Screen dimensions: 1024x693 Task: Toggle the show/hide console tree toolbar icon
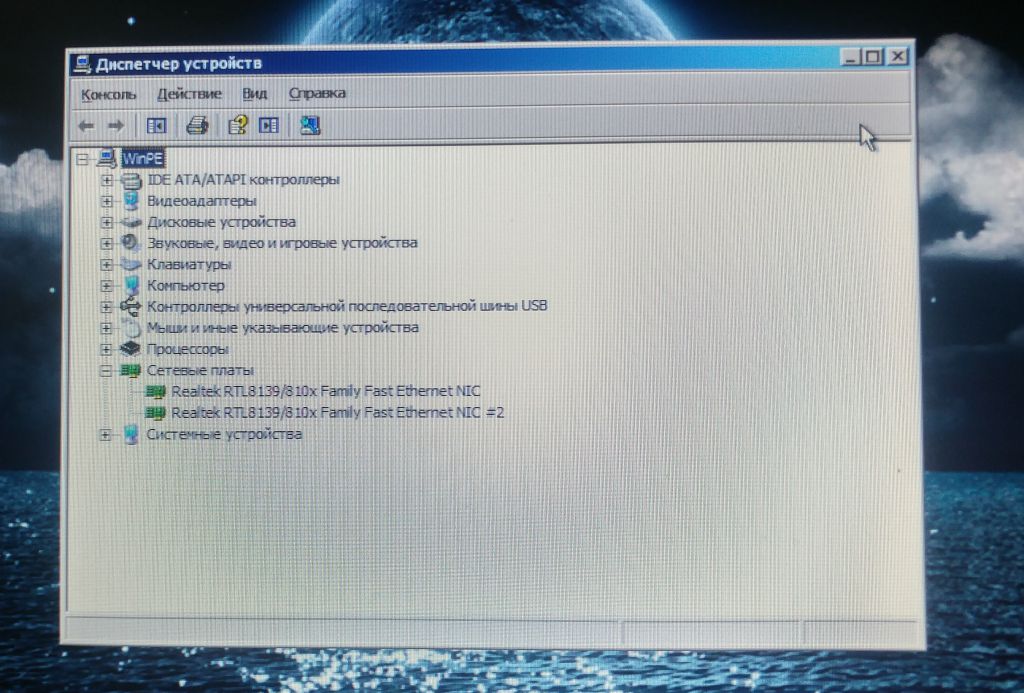click(x=157, y=125)
